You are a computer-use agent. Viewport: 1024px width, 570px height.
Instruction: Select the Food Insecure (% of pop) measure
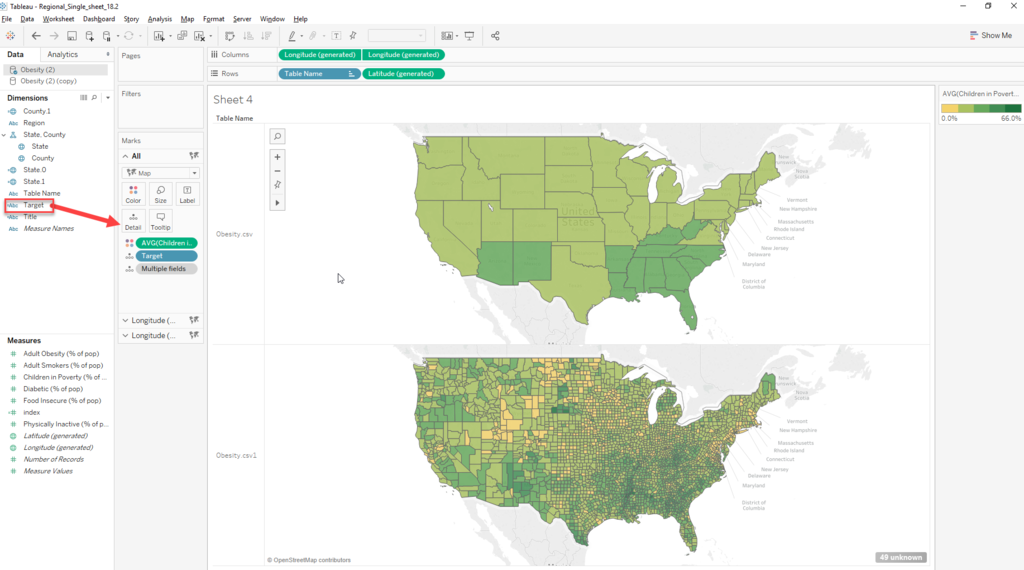62,401
